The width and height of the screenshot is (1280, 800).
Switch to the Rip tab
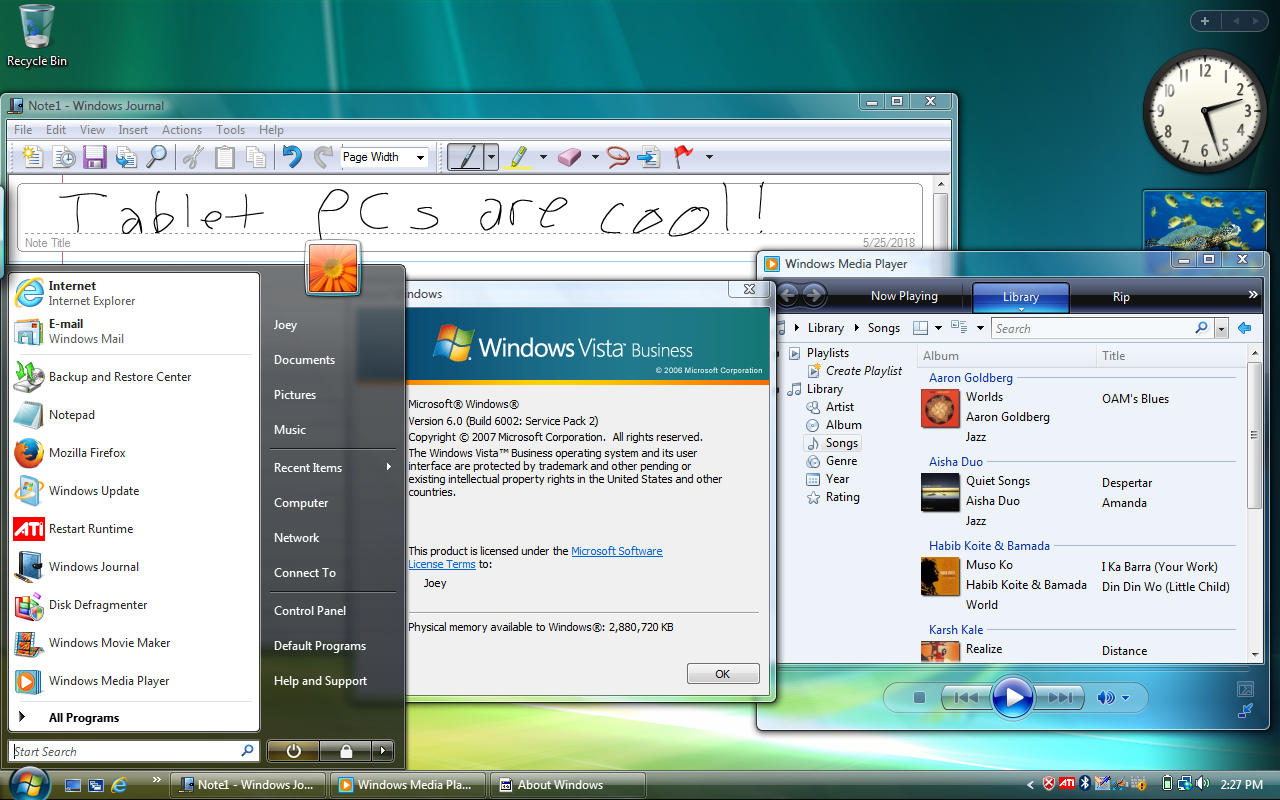1121,297
